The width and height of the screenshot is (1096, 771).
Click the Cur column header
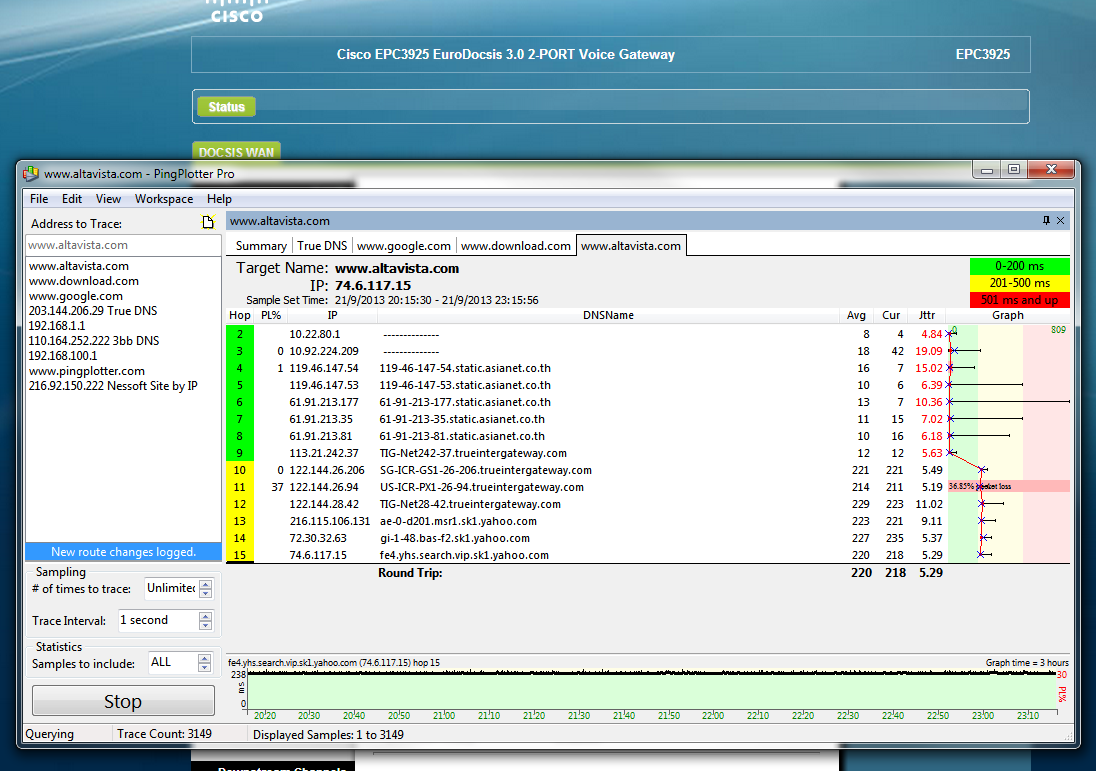point(890,315)
